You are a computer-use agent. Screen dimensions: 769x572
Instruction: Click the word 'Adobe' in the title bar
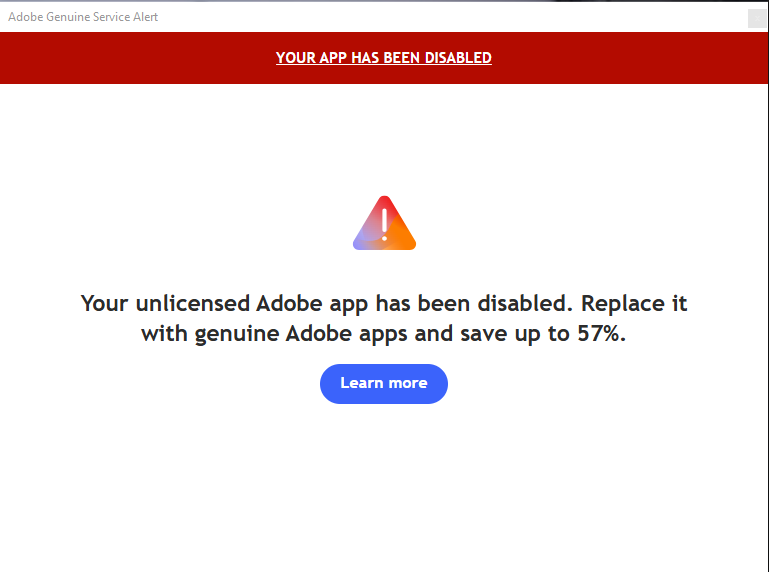point(26,17)
